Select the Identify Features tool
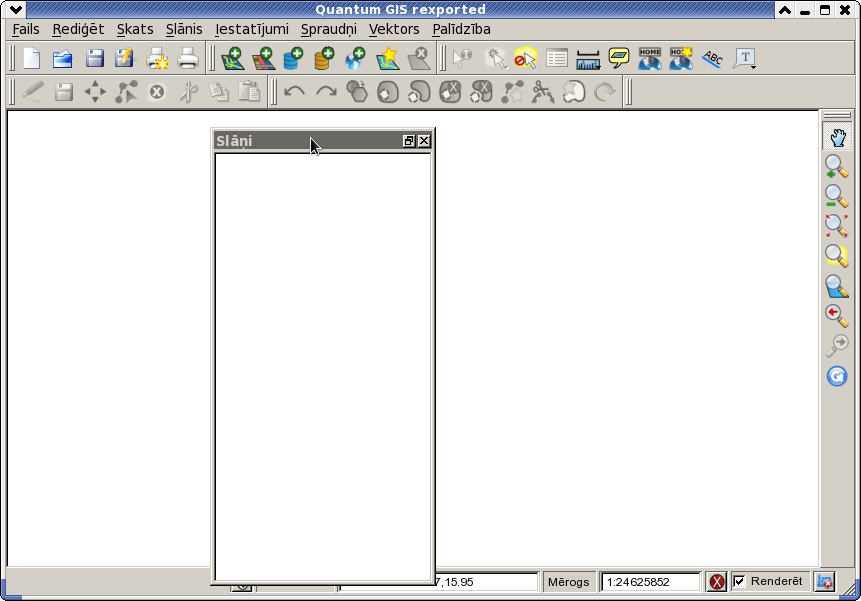 tap(462, 58)
